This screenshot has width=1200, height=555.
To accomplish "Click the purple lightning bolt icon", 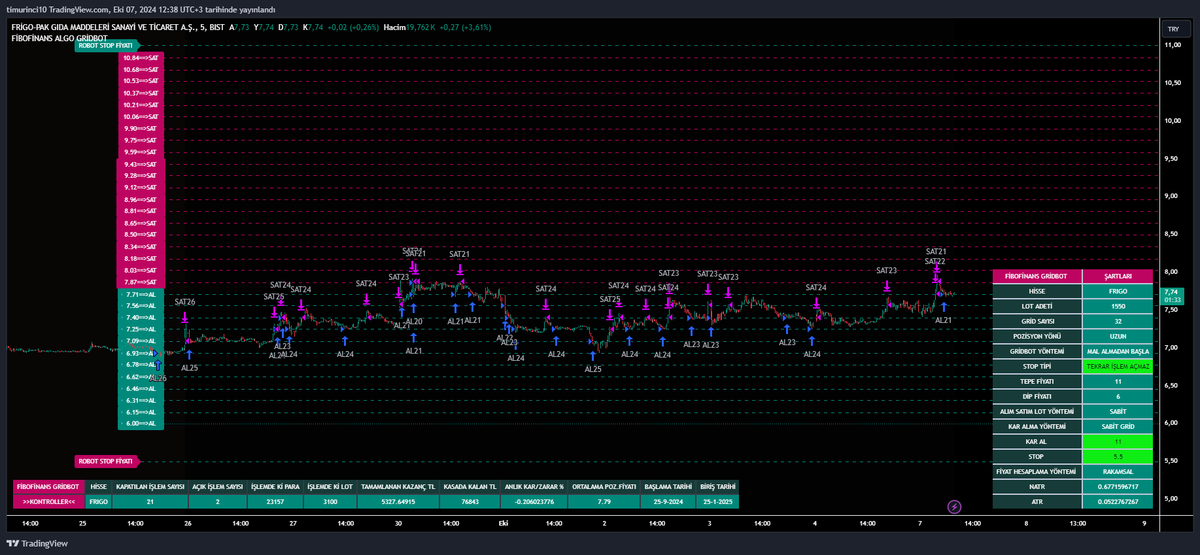I will point(954,507).
